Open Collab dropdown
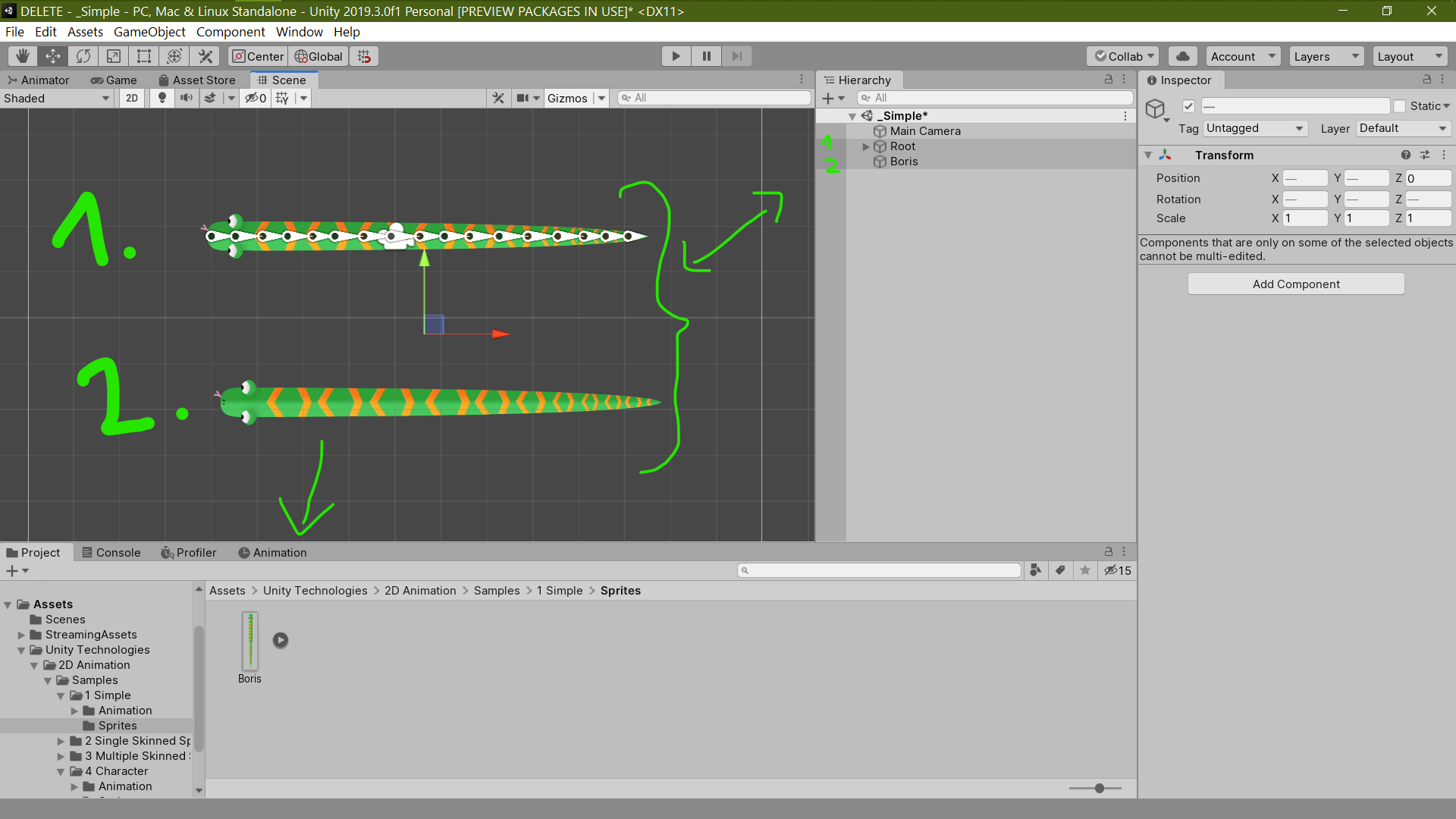 (1123, 56)
